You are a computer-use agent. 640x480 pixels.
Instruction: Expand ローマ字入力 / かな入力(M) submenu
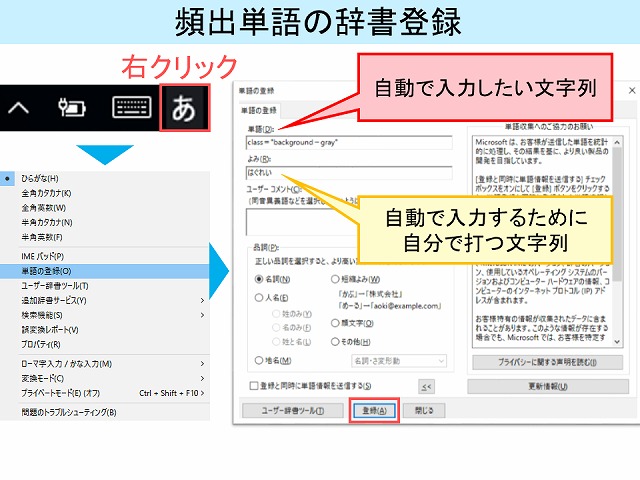[105, 364]
